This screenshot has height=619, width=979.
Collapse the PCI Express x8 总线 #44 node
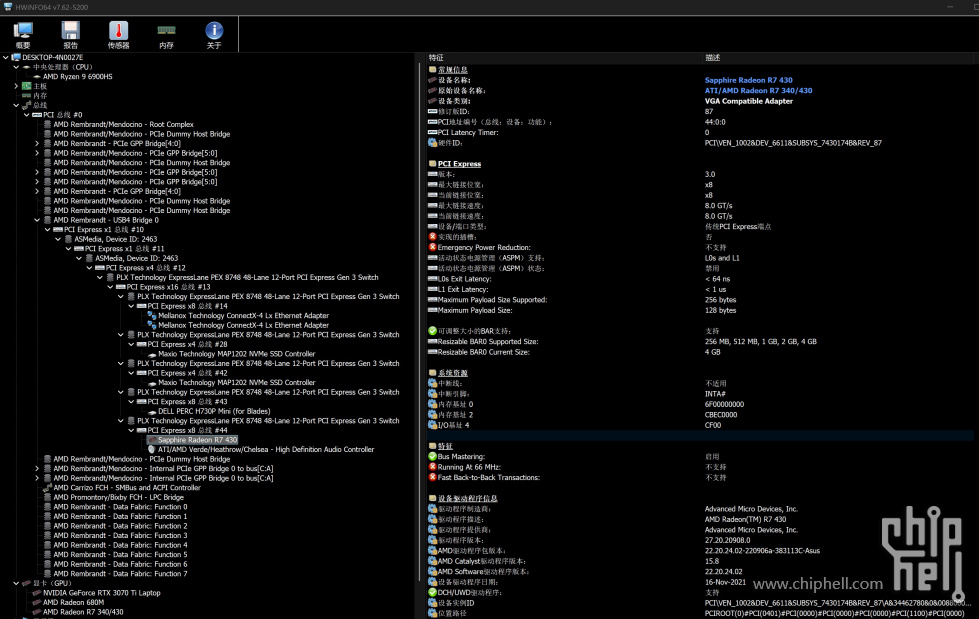pos(131,430)
